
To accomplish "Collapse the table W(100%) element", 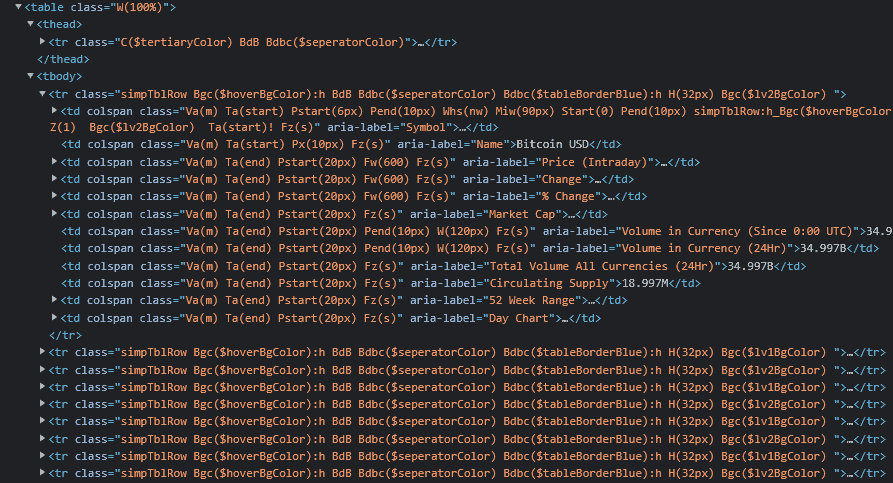I will click(x=19, y=7).
